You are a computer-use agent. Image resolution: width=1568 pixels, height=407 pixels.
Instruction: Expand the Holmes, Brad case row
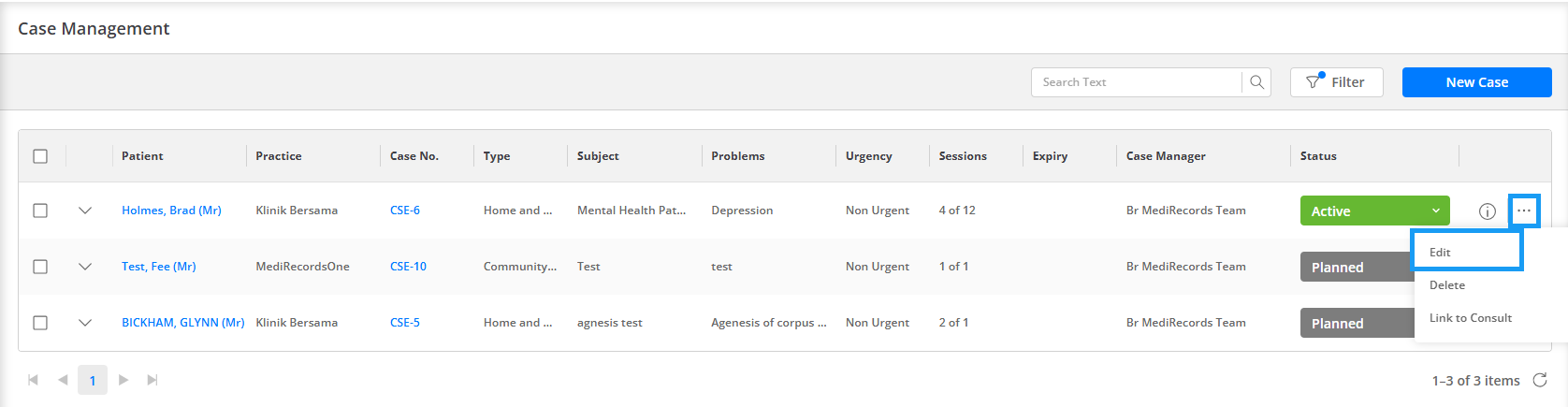[85, 211]
